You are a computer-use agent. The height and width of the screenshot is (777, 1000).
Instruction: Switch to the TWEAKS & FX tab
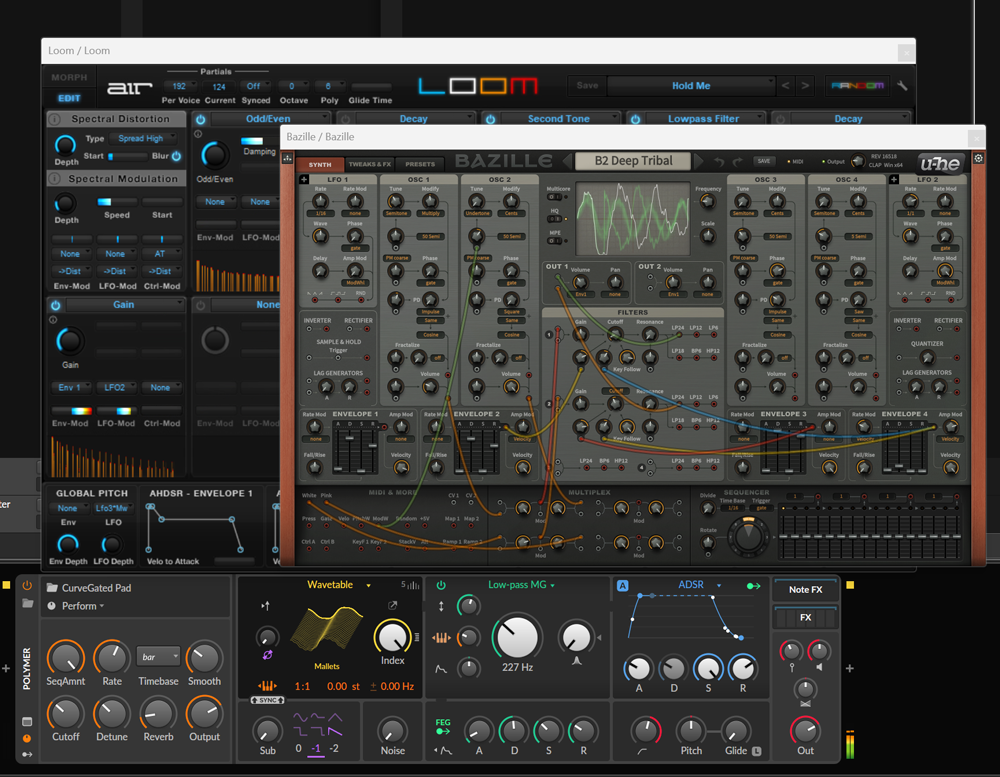click(369, 164)
